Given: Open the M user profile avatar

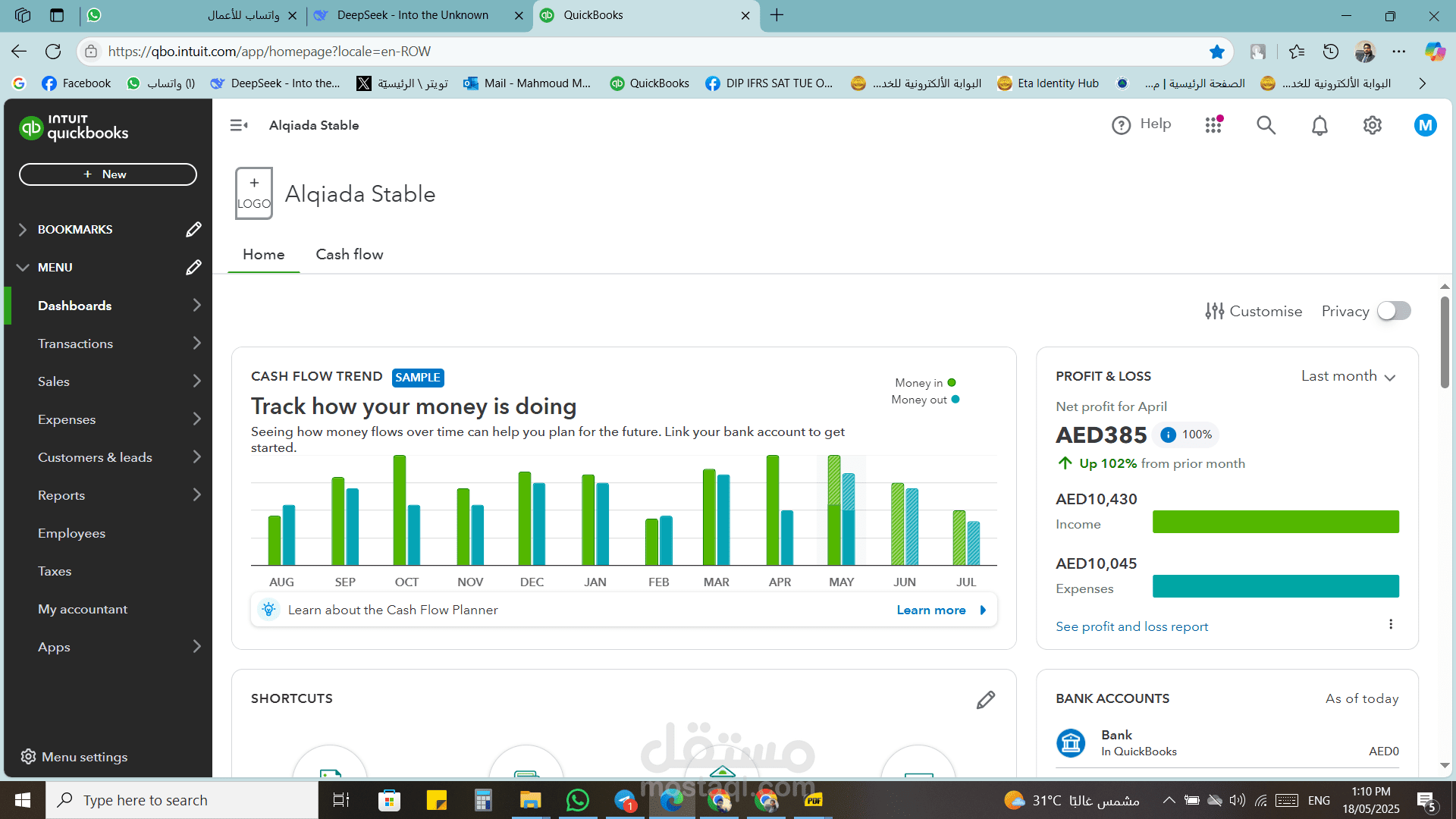Looking at the screenshot, I should [x=1426, y=125].
